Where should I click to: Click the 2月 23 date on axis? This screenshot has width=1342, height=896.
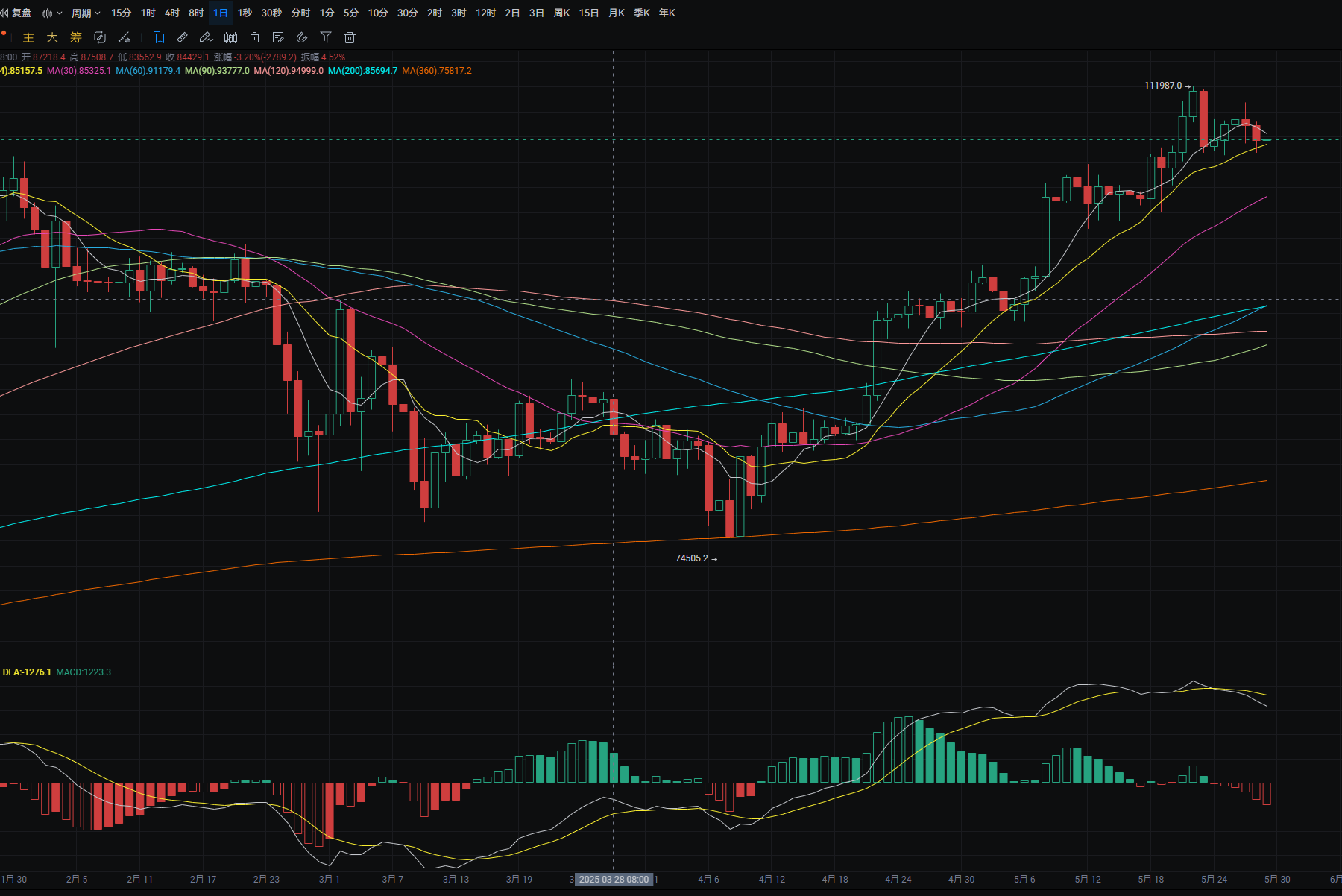click(x=266, y=880)
